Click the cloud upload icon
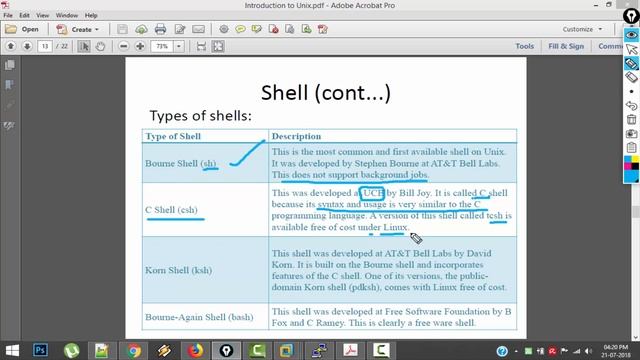 point(141,29)
